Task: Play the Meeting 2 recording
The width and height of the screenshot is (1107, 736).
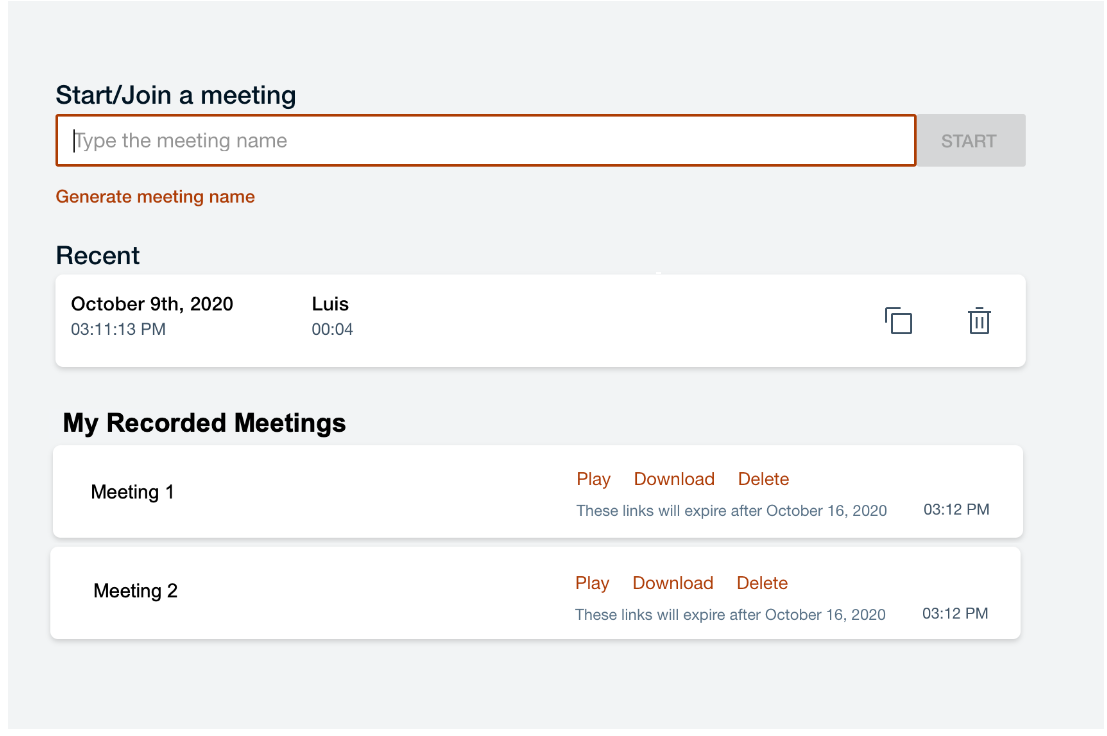Action: tap(592, 583)
